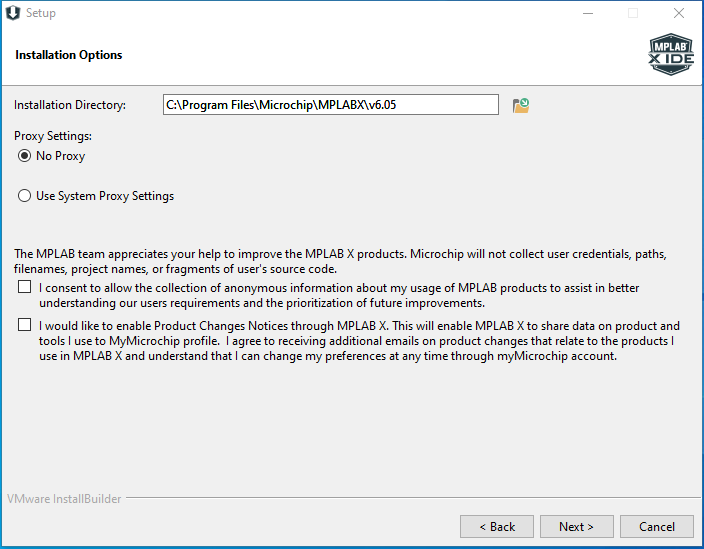Click the grayed-out maximize window icon
The image size is (704, 549).
[633, 13]
